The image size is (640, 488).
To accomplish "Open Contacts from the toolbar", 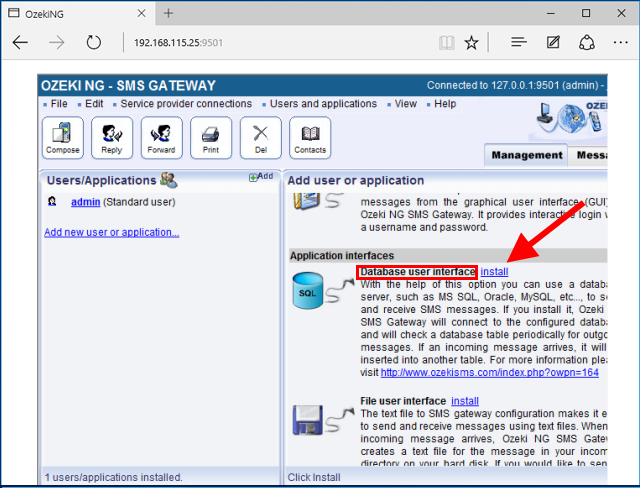I will (x=310, y=137).
